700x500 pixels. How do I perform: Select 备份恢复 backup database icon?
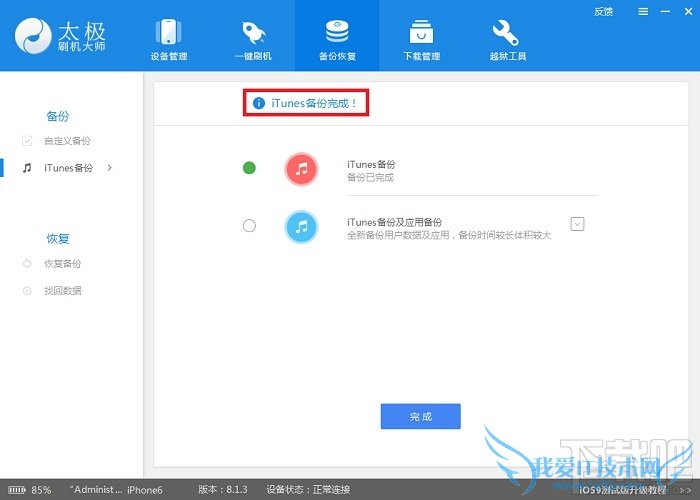click(337, 31)
